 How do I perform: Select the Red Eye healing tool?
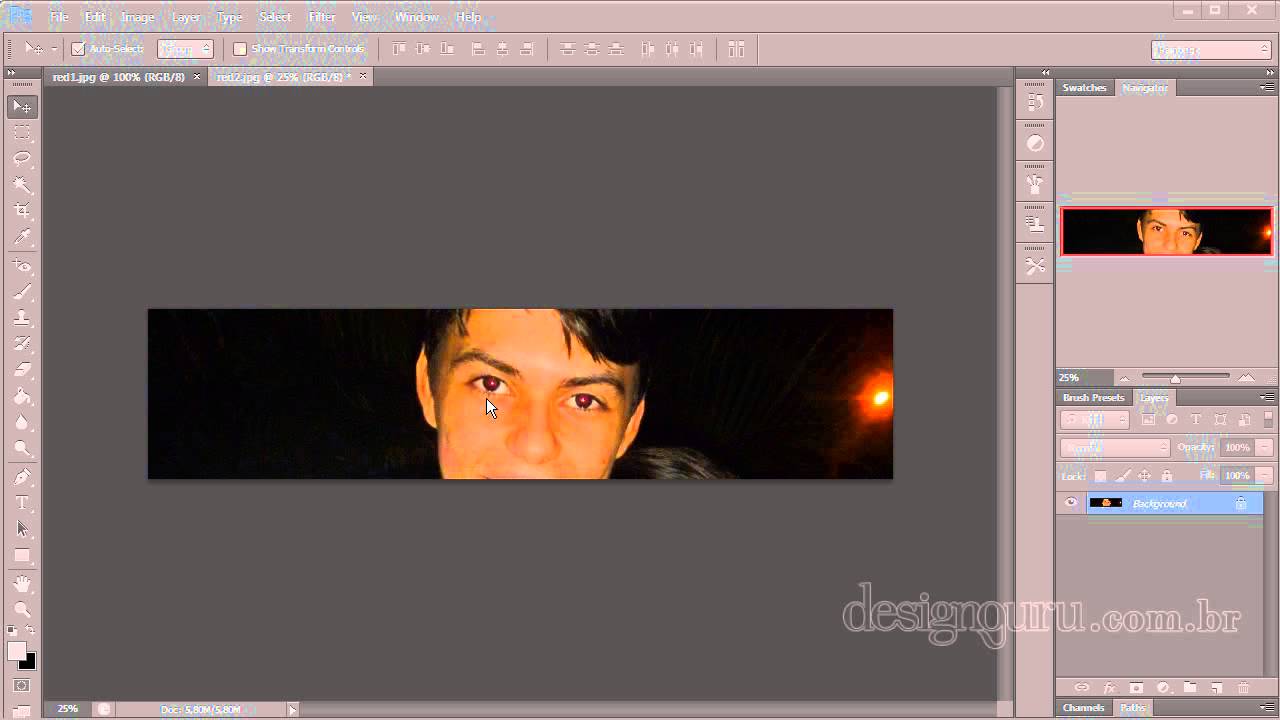[22, 266]
